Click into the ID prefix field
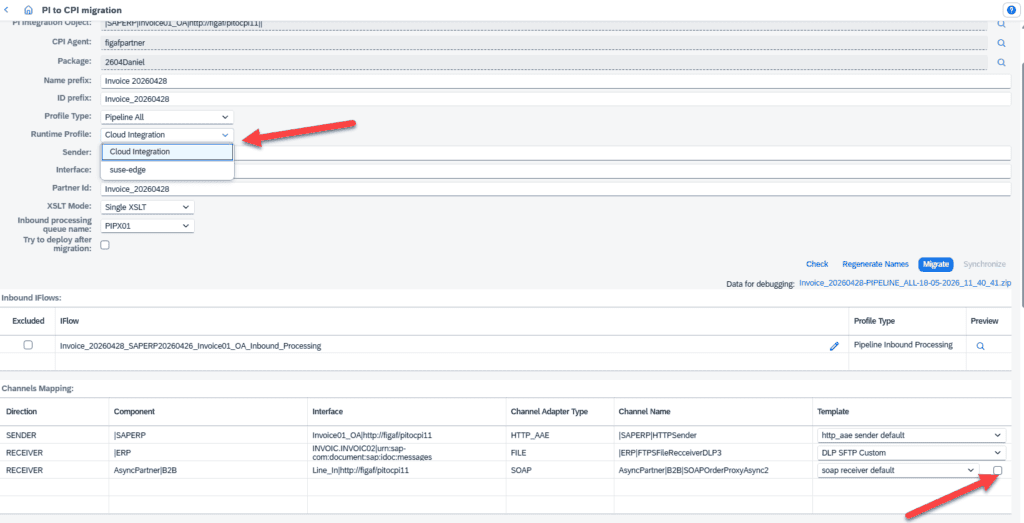The width and height of the screenshot is (1024, 523). (x=556, y=99)
